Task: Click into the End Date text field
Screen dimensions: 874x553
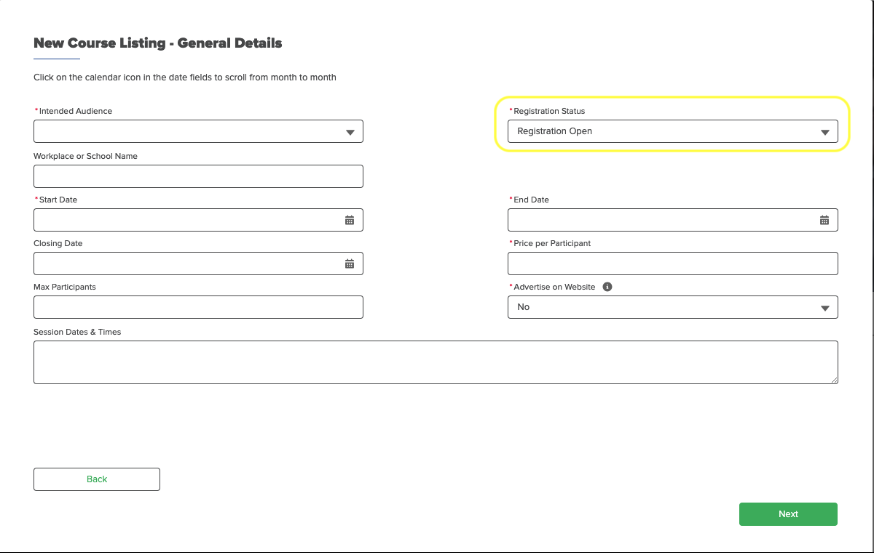Action: pos(660,220)
